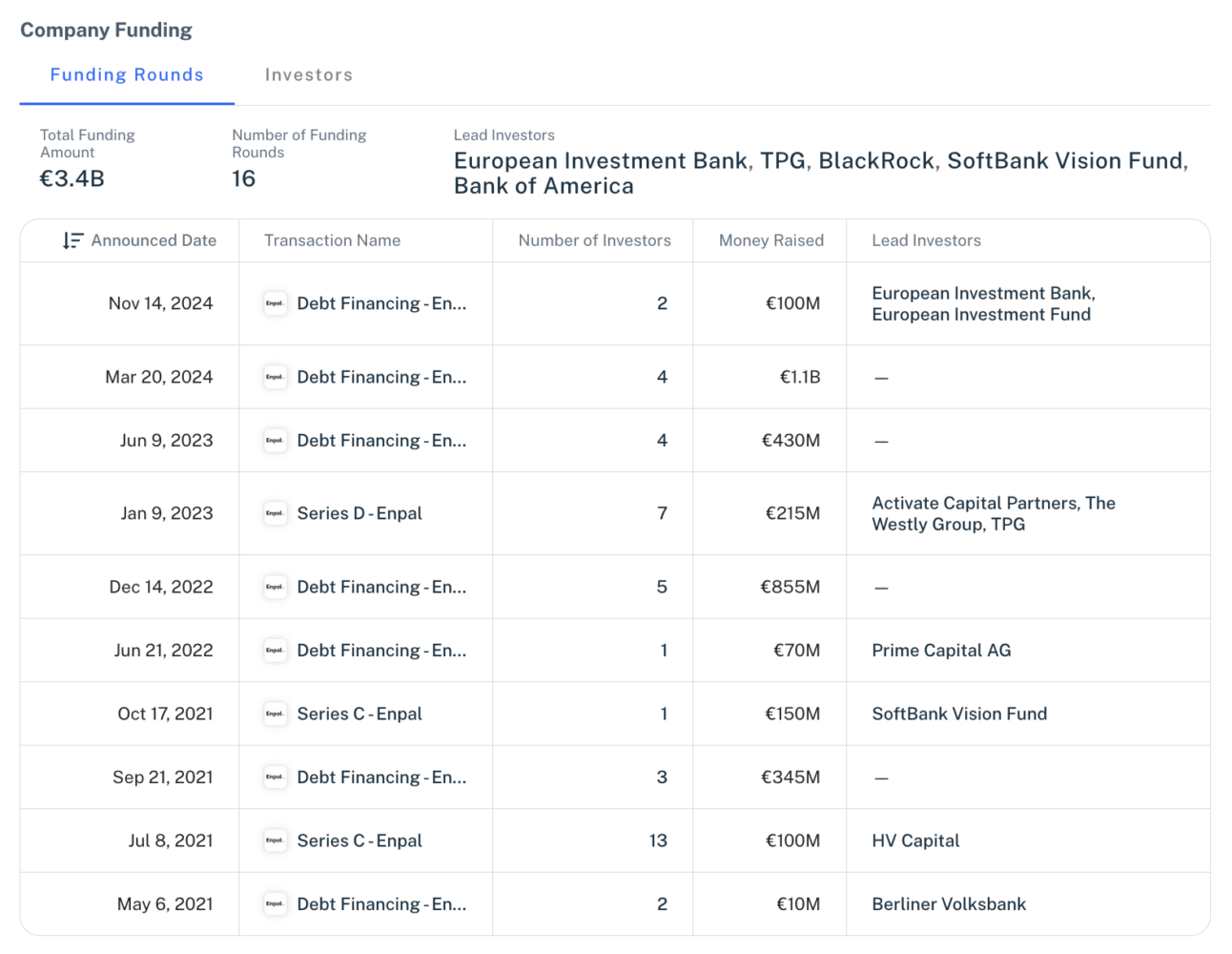This screenshot has width=1232, height=954.
Task: Click Enpal logo in Mar 20, 2024 row
Action: (275, 377)
